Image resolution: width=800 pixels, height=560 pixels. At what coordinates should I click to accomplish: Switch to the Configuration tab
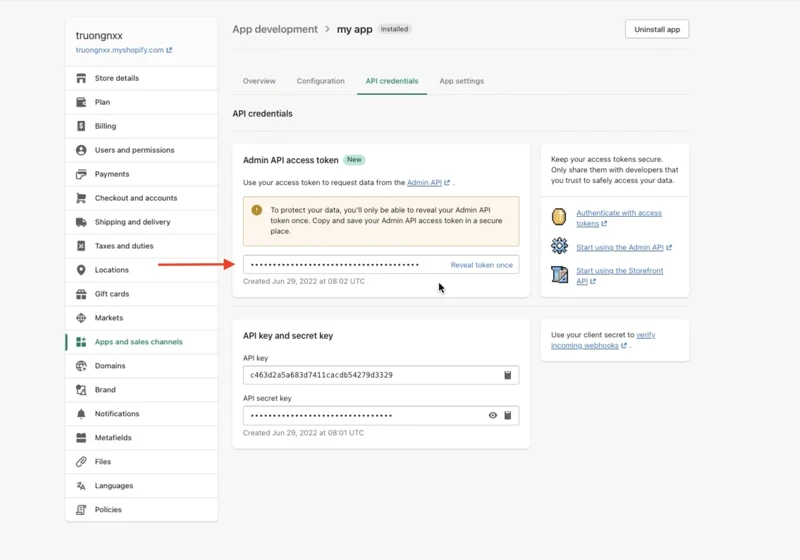click(320, 81)
